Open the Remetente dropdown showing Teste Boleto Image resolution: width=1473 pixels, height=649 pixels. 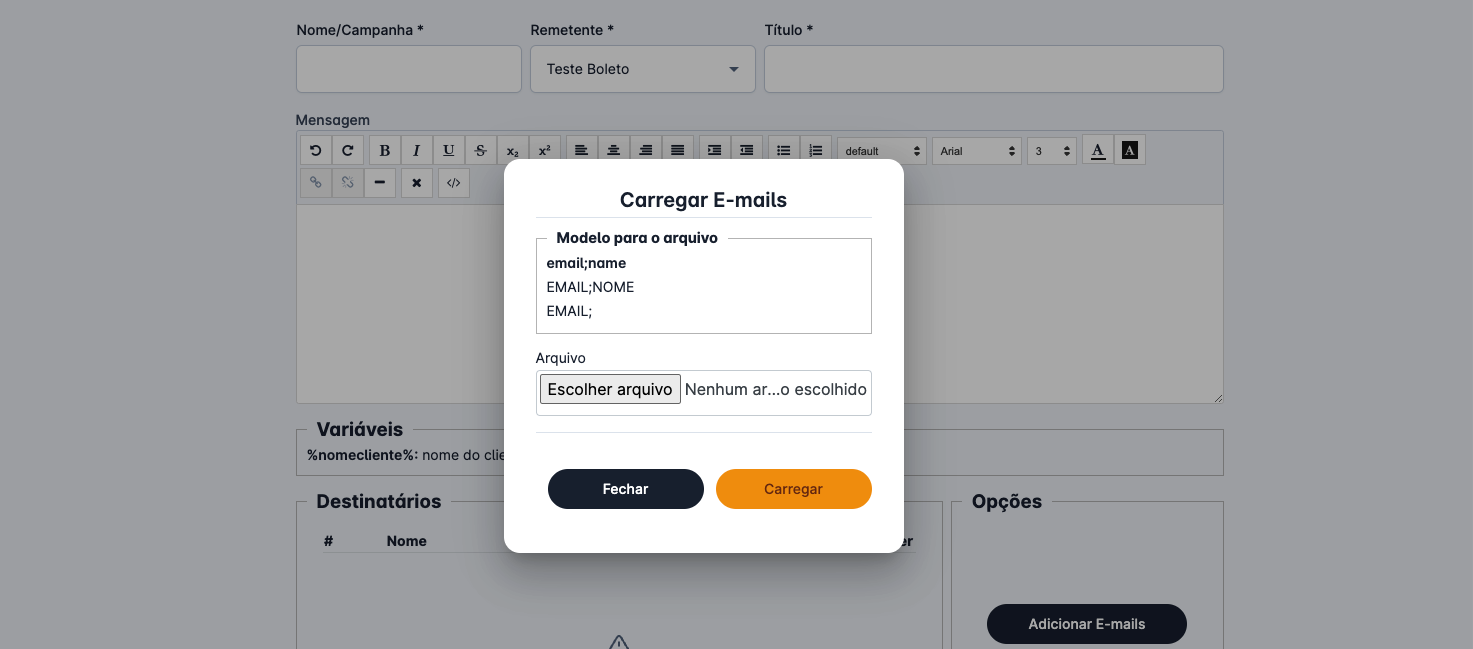[642, 69]
